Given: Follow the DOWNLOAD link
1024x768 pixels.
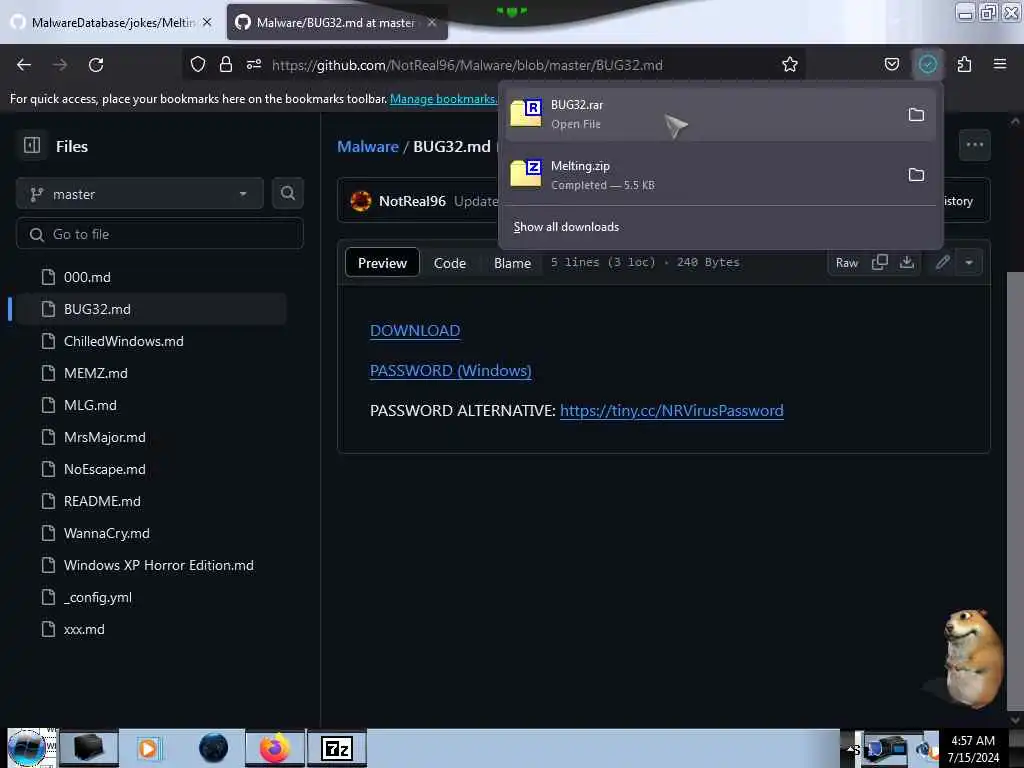Looking at the screenshot, I should click(415, 330).
